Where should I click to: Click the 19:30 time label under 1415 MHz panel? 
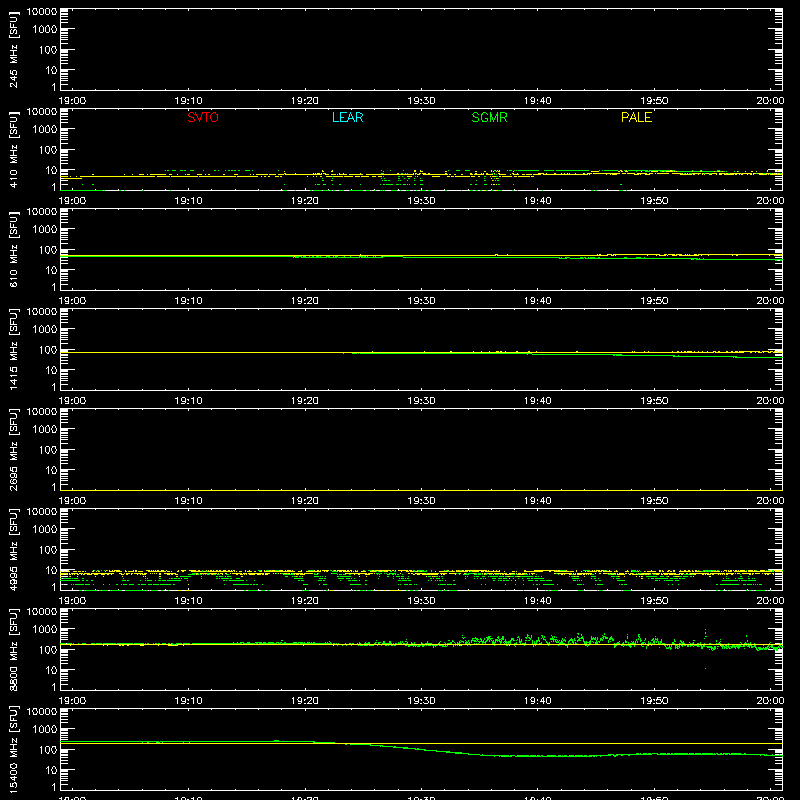[421, 401]
